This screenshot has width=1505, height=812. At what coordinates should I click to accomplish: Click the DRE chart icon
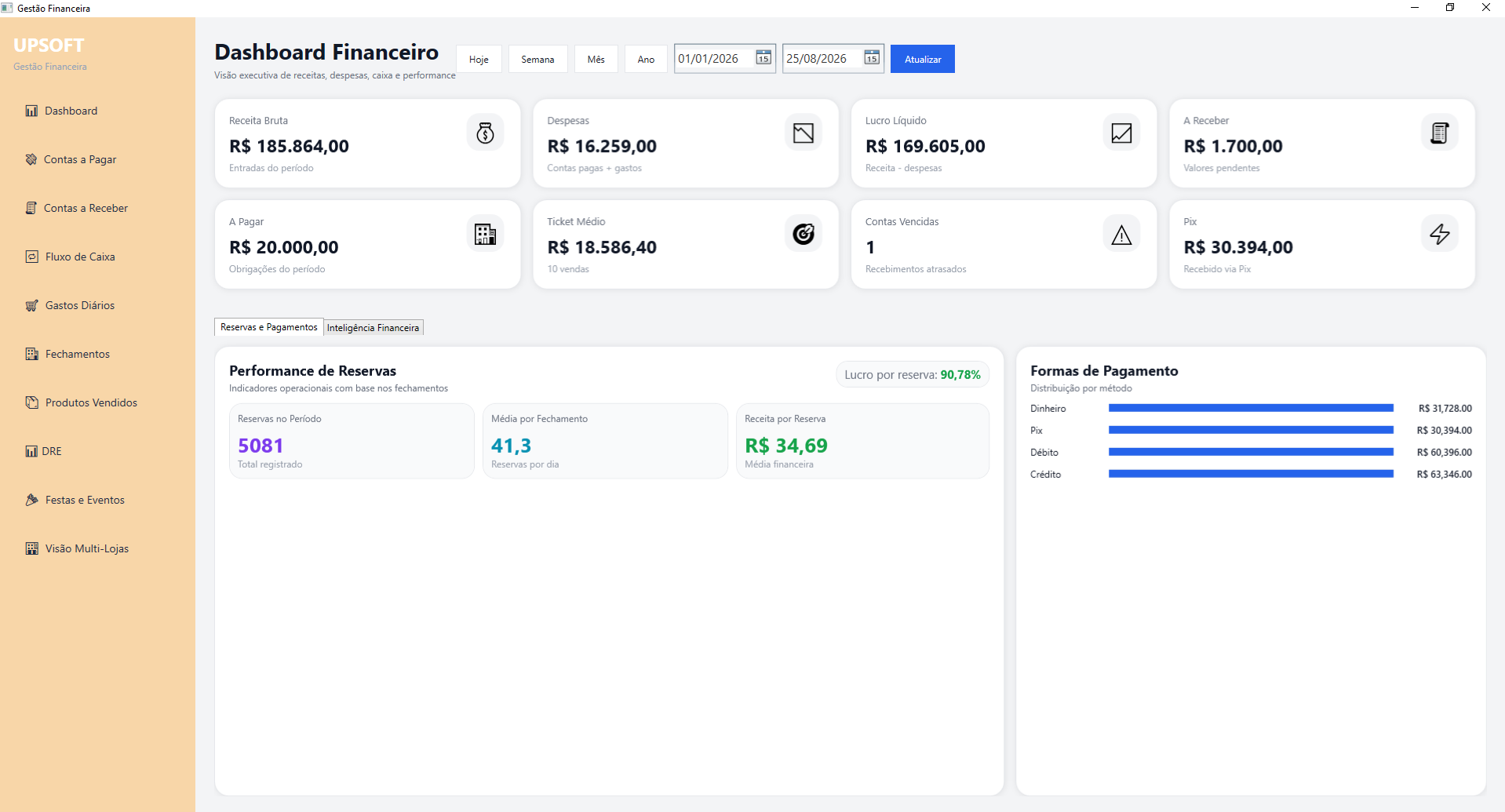(31, 451)
